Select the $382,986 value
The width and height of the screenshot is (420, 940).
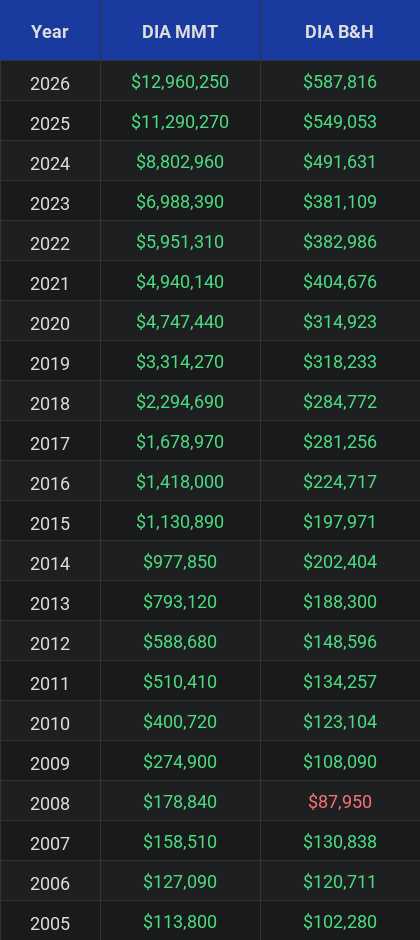pyautogui.click(x=340, y=242)
